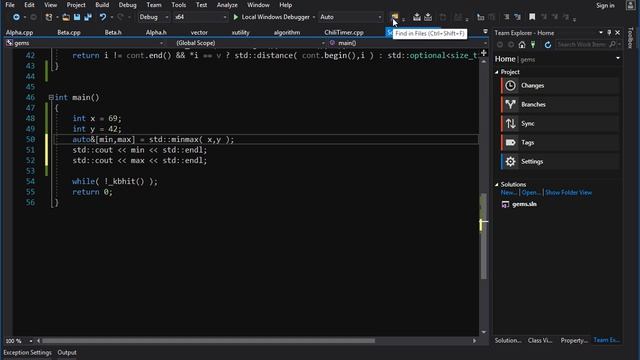640x360 pixels.
Task: Select gems.sln in the Solutions list
Action: 524,204
